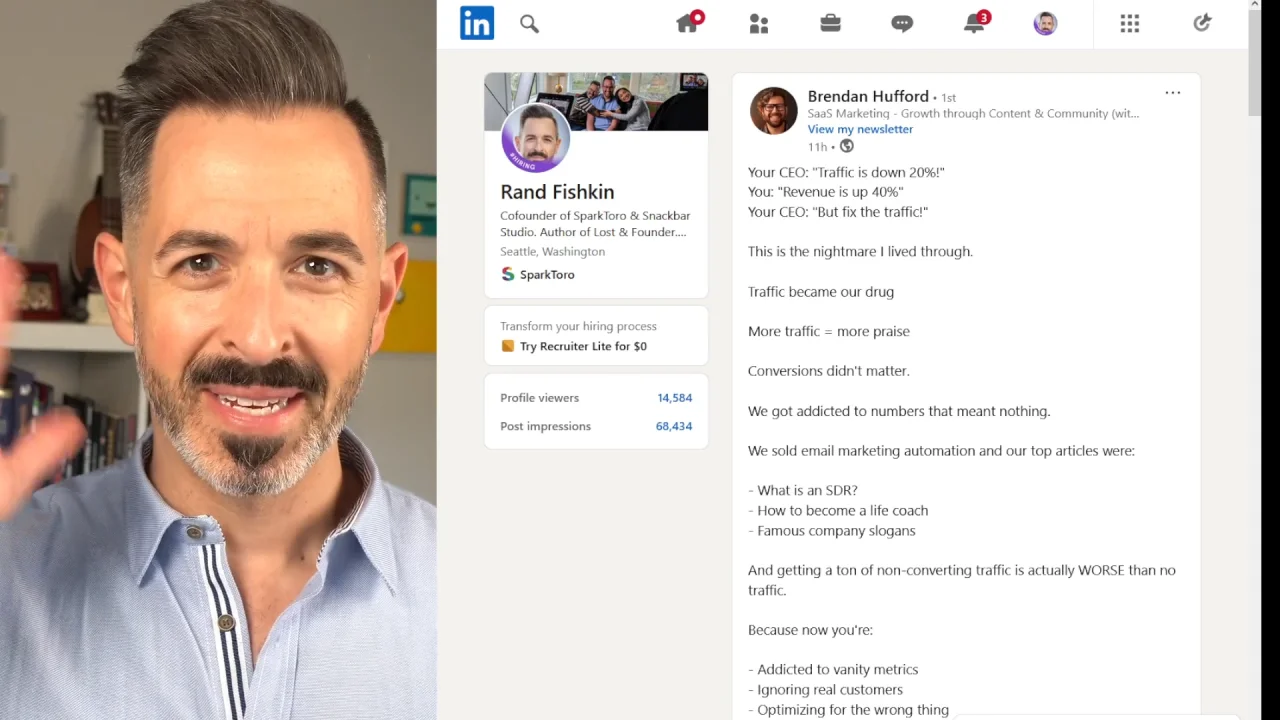Click the SparkToro logo icon
This screenshot has height=720, width=1280.
pyautogui.click(x=508, y=274)
